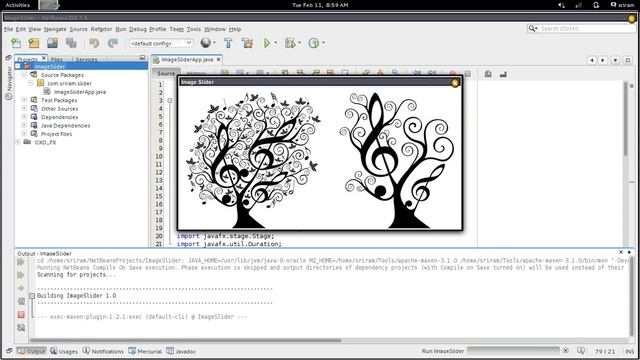The image size is (640, 360).
Task: Collapse the Source Packages node
Action: pyautogui.click(x=24, y=75)
